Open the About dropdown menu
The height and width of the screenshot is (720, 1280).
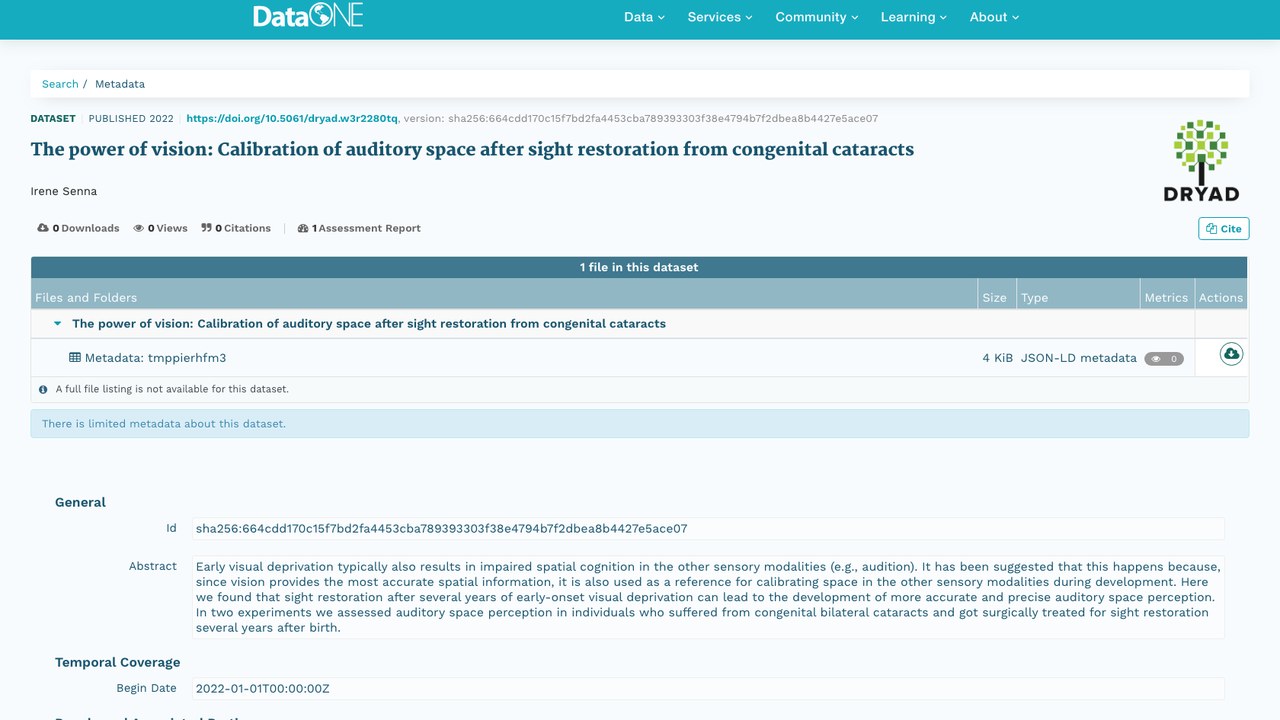tap(994, 17)
